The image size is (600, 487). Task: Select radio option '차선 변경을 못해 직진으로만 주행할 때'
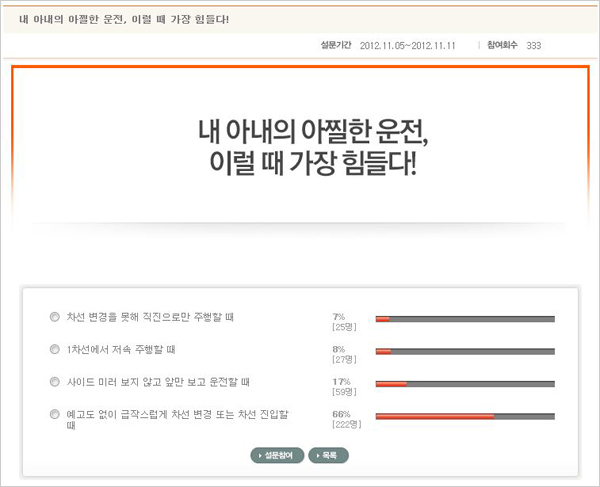[x=55, y=317]
